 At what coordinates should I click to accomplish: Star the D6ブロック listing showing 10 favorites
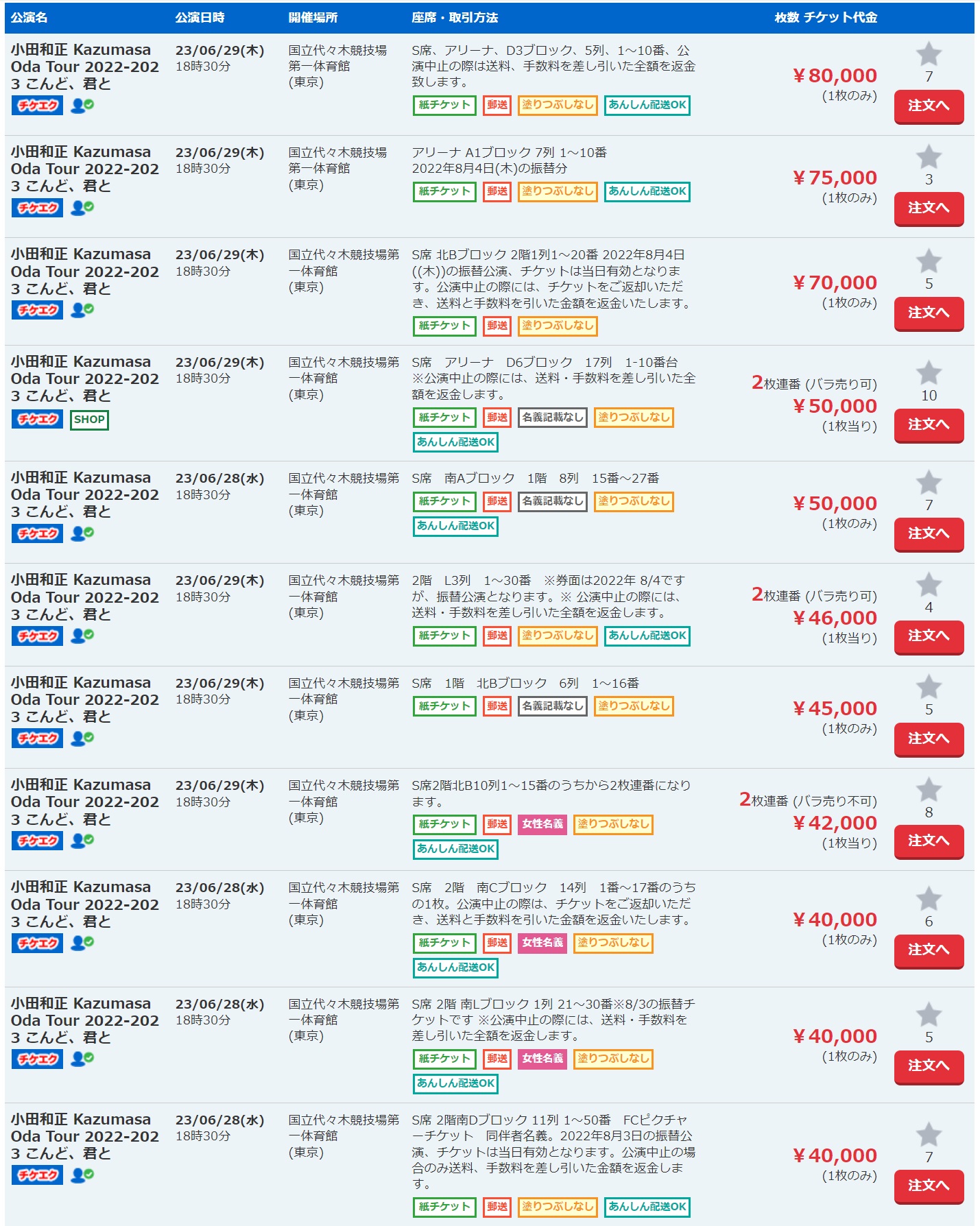(929, 373)
